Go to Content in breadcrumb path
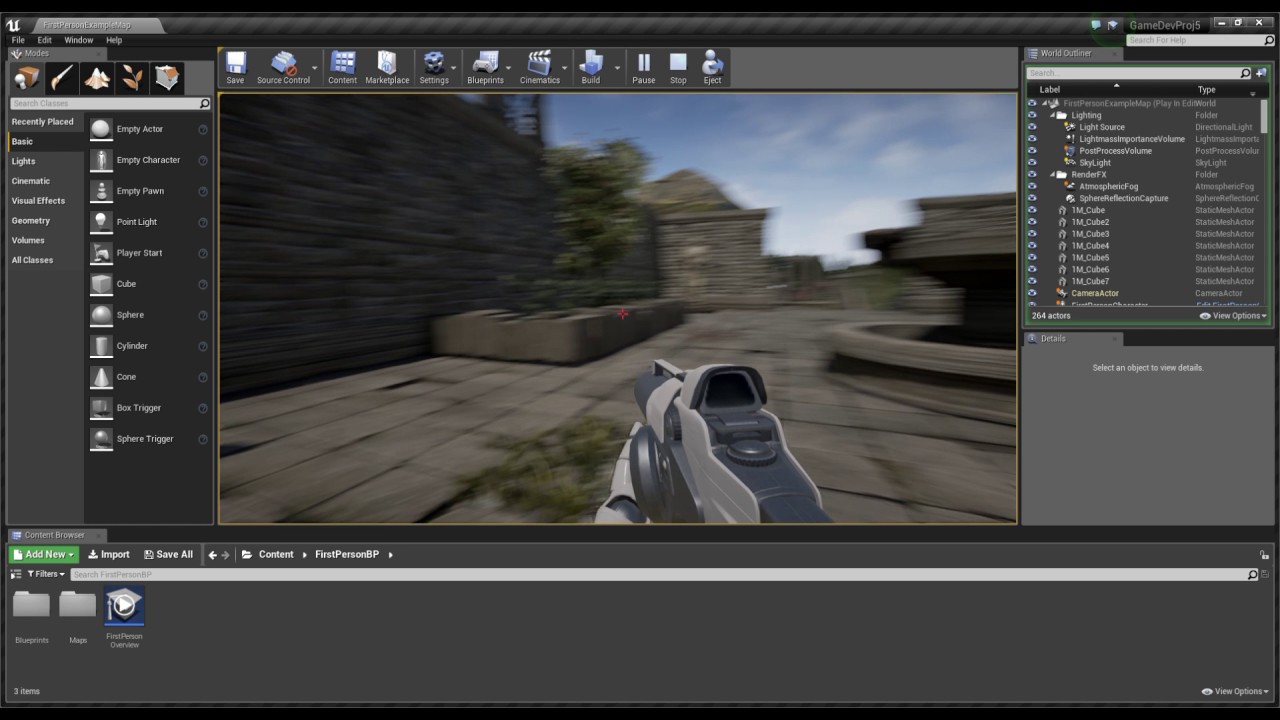This screenshot has width=1280, height=720. point(276,554)
